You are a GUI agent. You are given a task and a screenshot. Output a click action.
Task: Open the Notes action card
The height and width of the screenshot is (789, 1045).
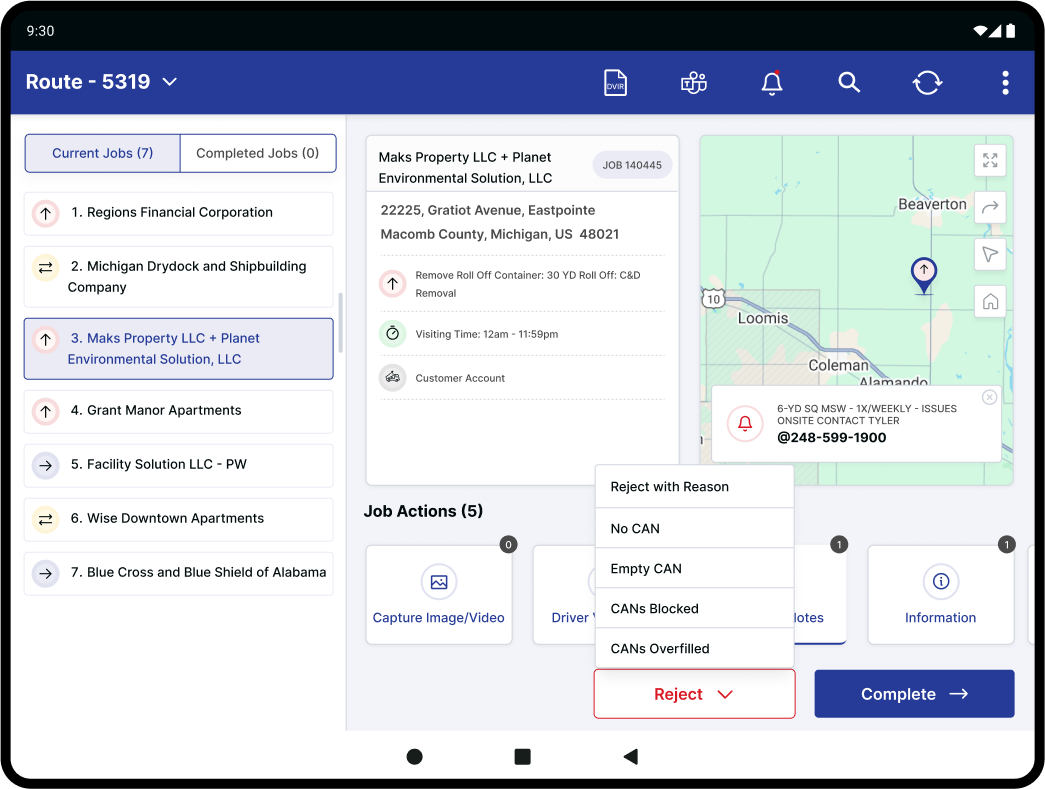tap(820, 594)
